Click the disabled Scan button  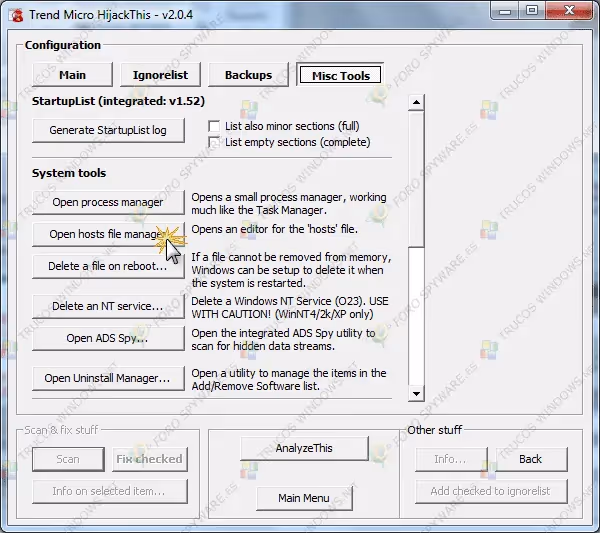coord(68,459)
